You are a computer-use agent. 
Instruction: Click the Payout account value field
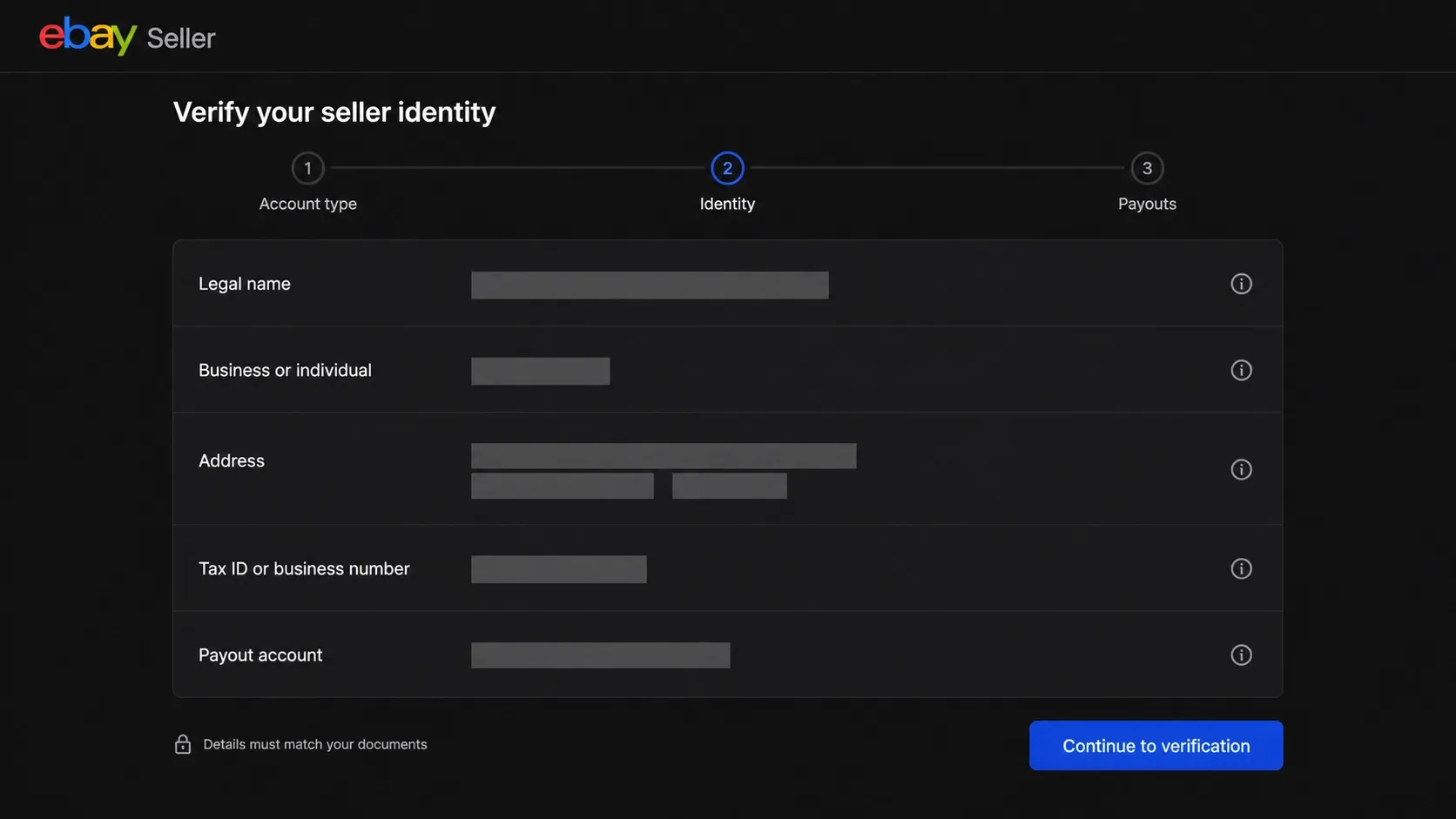coord(600,655)
